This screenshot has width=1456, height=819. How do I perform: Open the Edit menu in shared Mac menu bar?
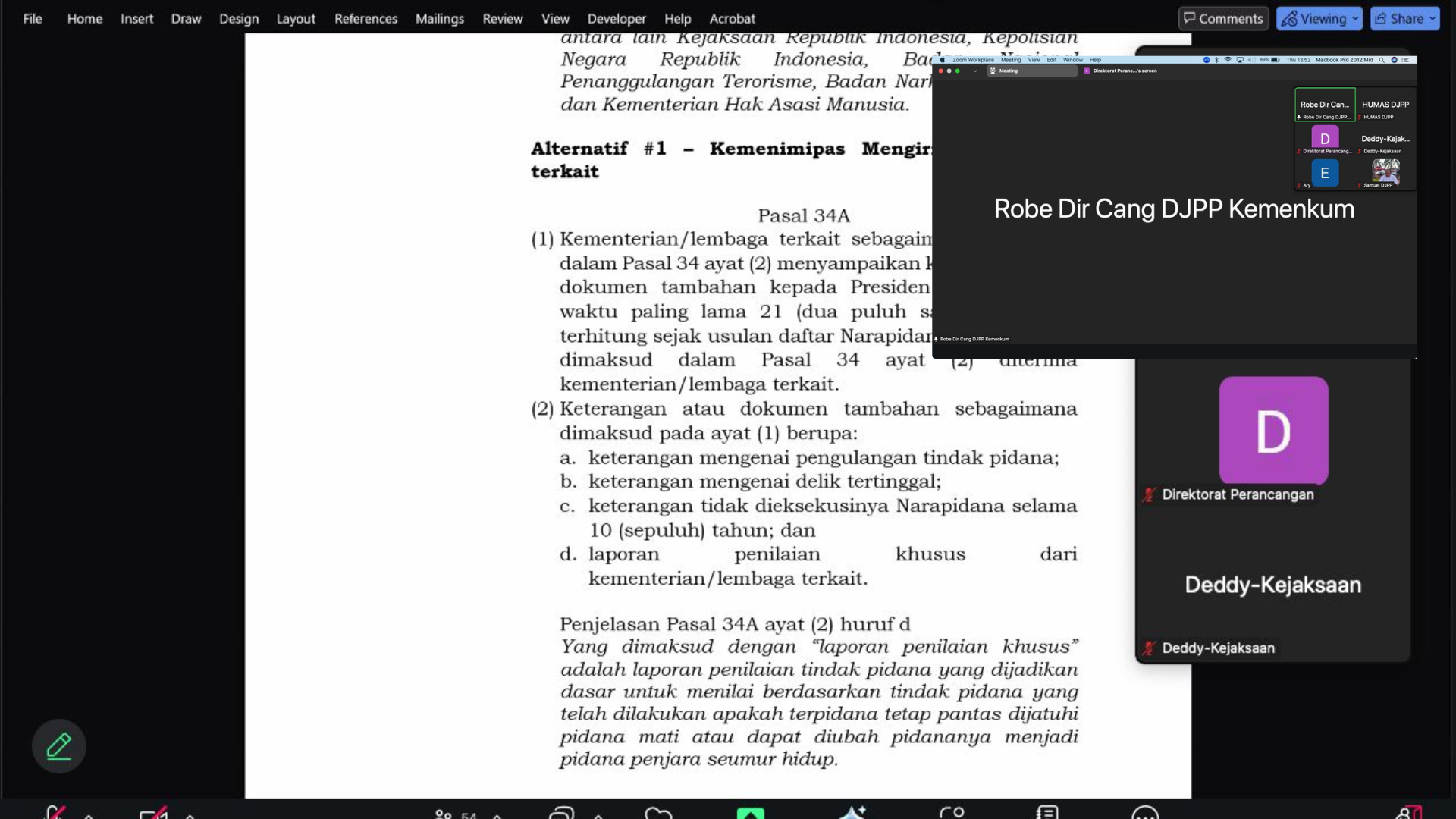[x=1052, y=60]
